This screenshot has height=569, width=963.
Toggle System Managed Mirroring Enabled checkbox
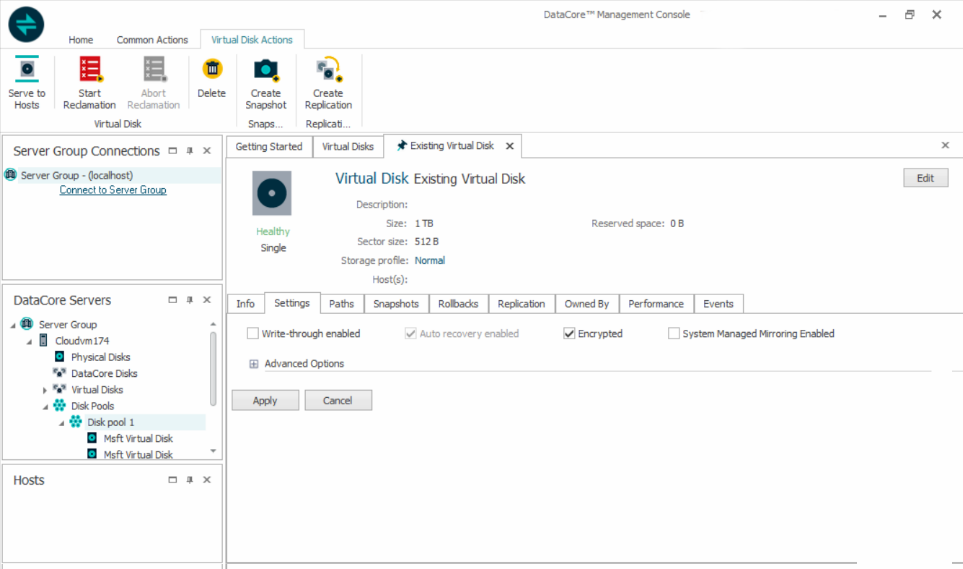674,334
